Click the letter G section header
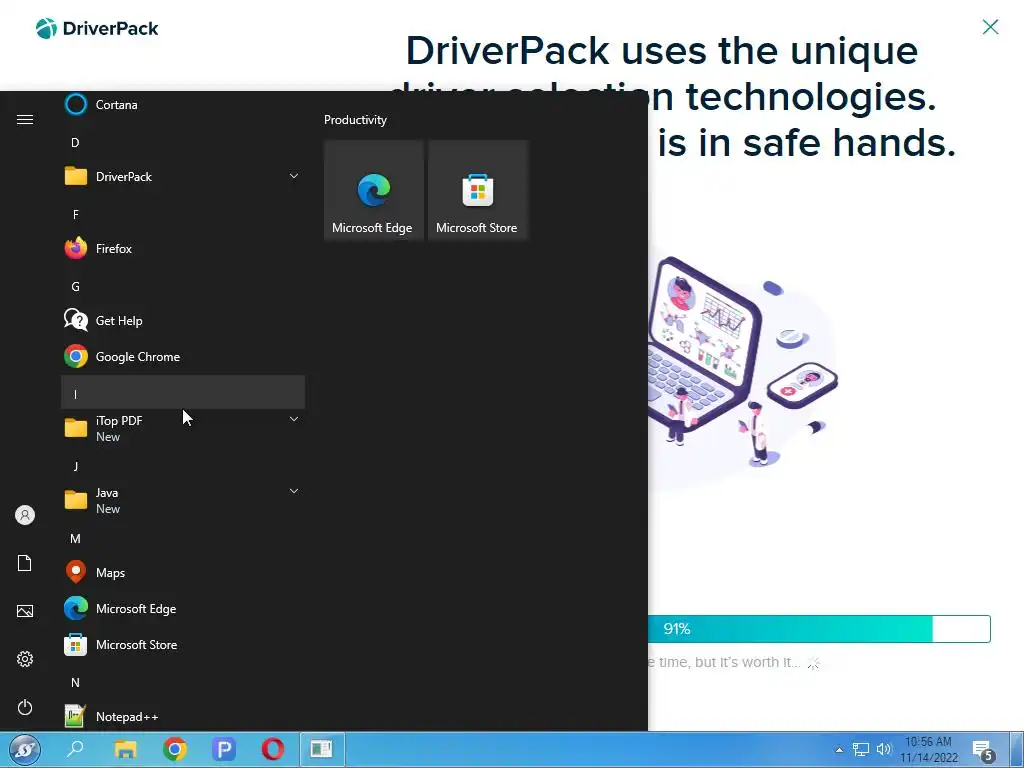This screenshot has height=768, width=1024. pos(183,287)
